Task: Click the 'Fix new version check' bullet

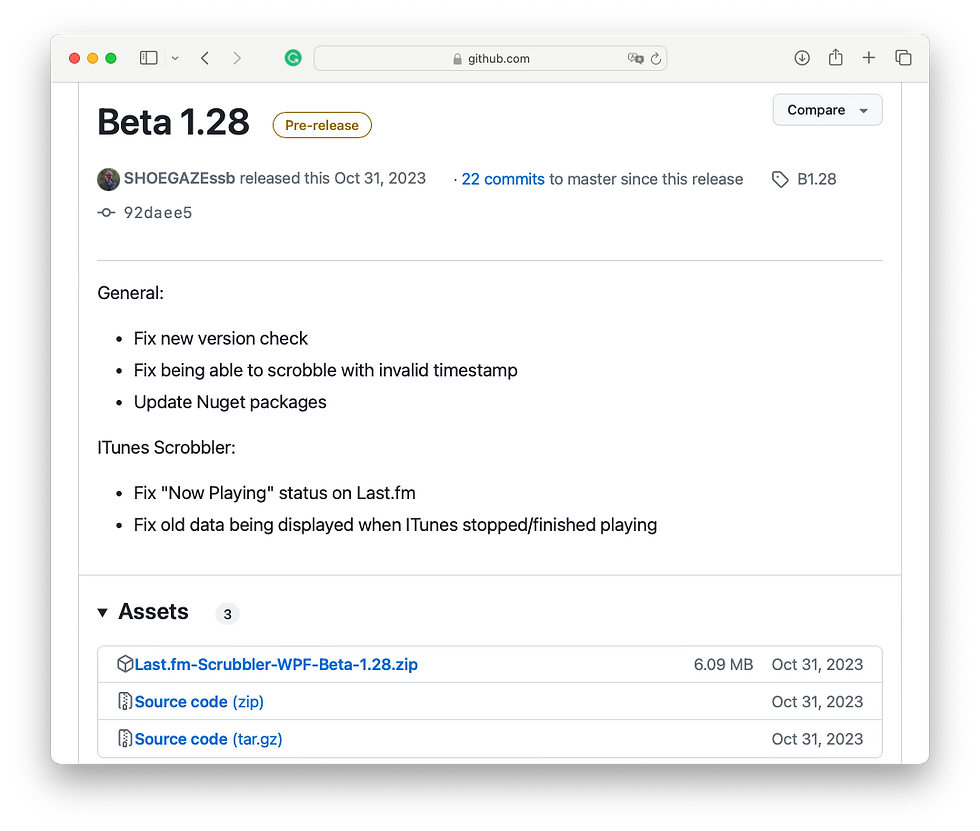Action: tap(221, 339)
